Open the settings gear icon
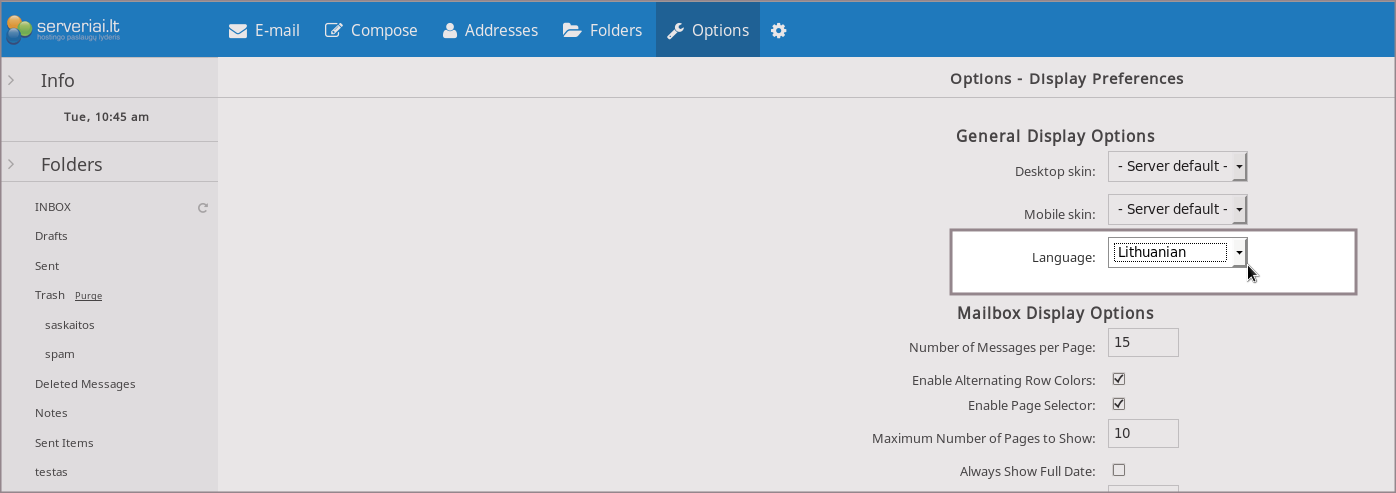Viewport: 1396px width, 493px height. 779,30
